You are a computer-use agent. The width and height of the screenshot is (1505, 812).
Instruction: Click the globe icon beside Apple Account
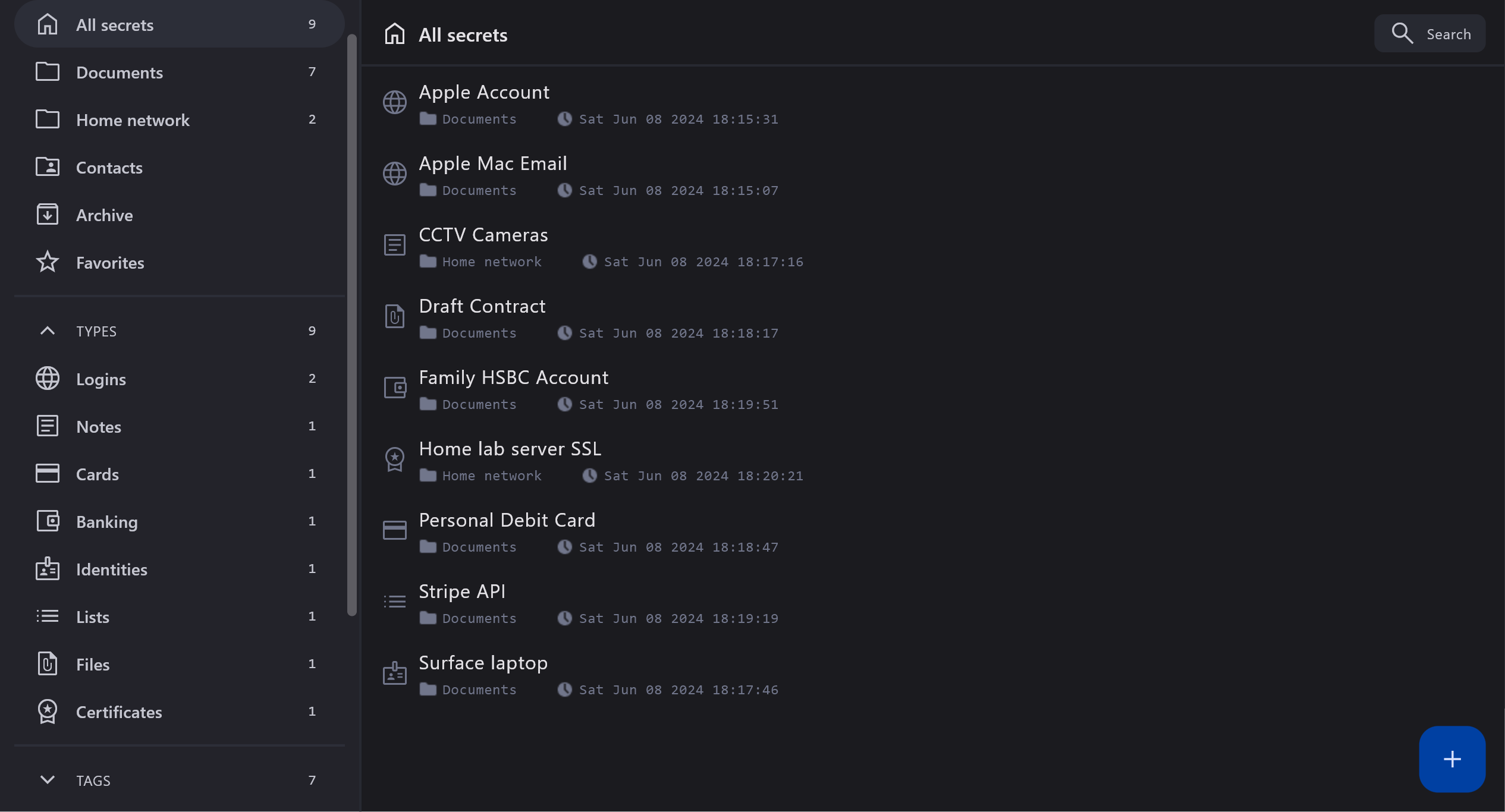394,102
